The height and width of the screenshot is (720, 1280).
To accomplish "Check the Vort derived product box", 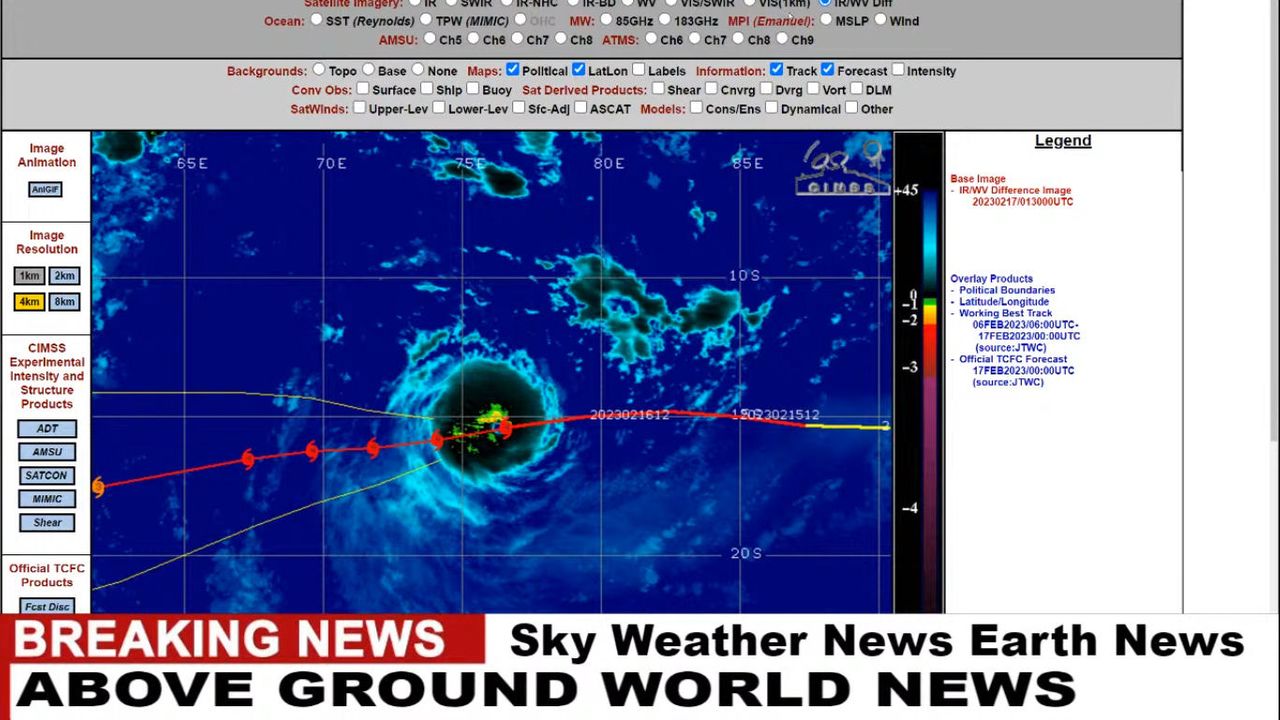I will click(813, 89).
